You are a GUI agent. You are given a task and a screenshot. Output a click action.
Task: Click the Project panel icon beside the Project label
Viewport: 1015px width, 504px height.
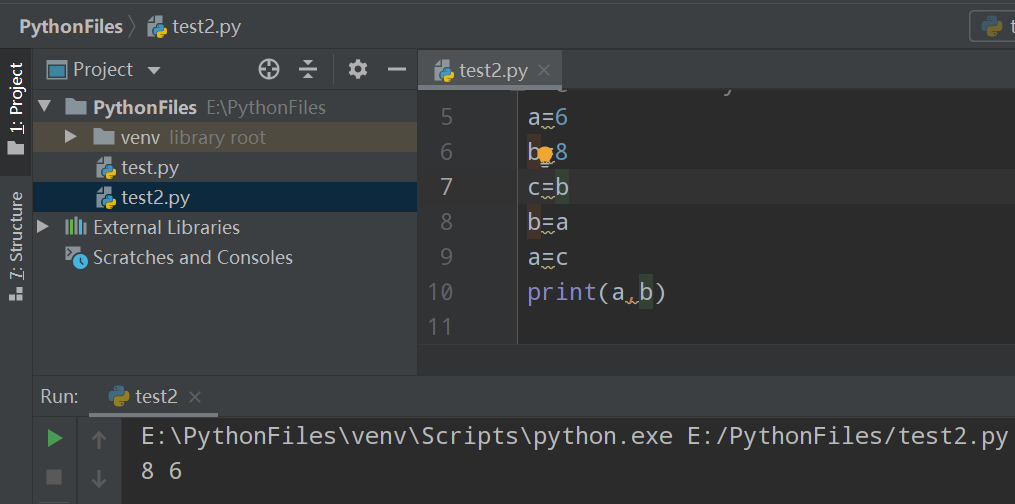[57, 70]
